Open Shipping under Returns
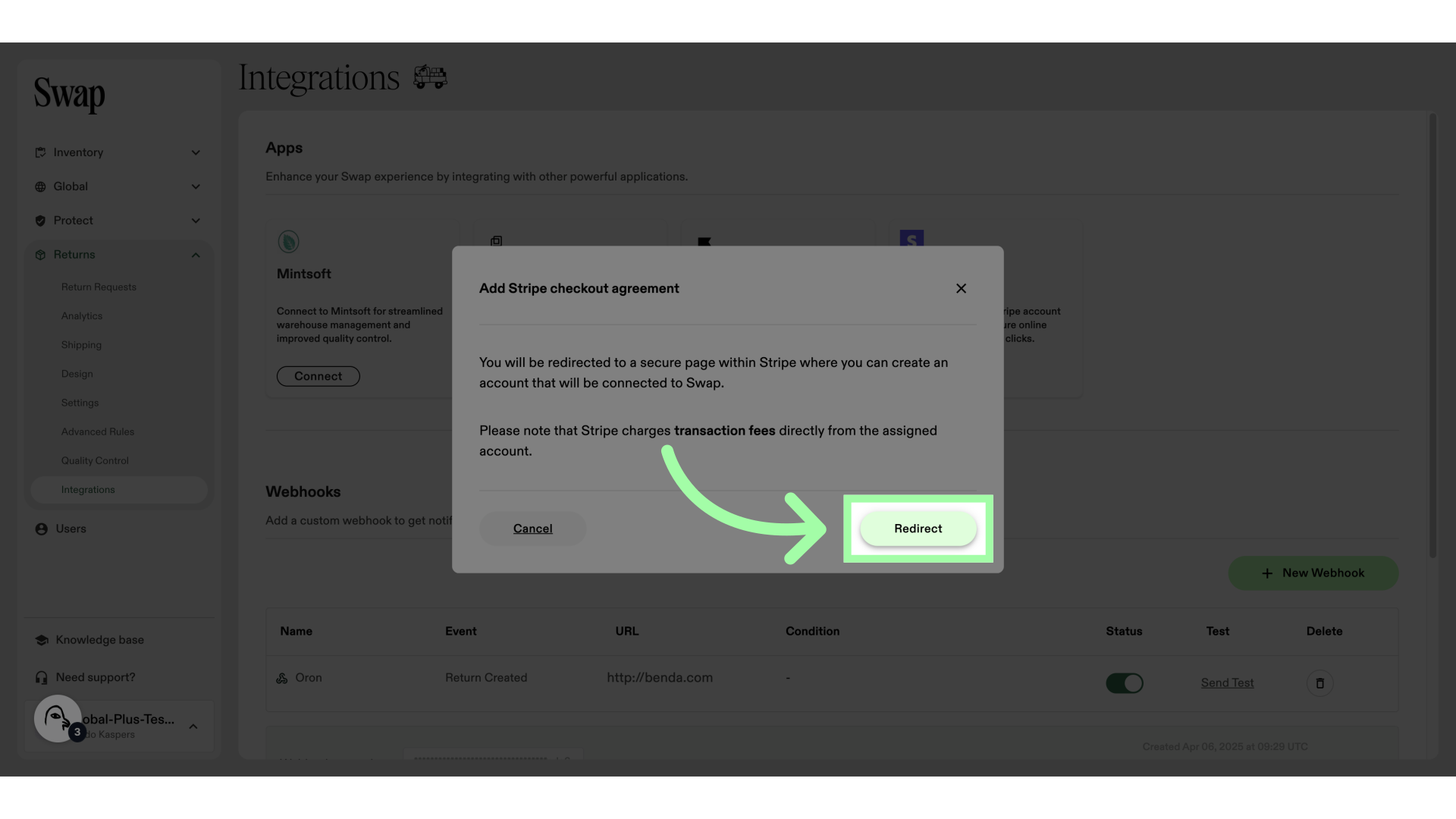 81,344
